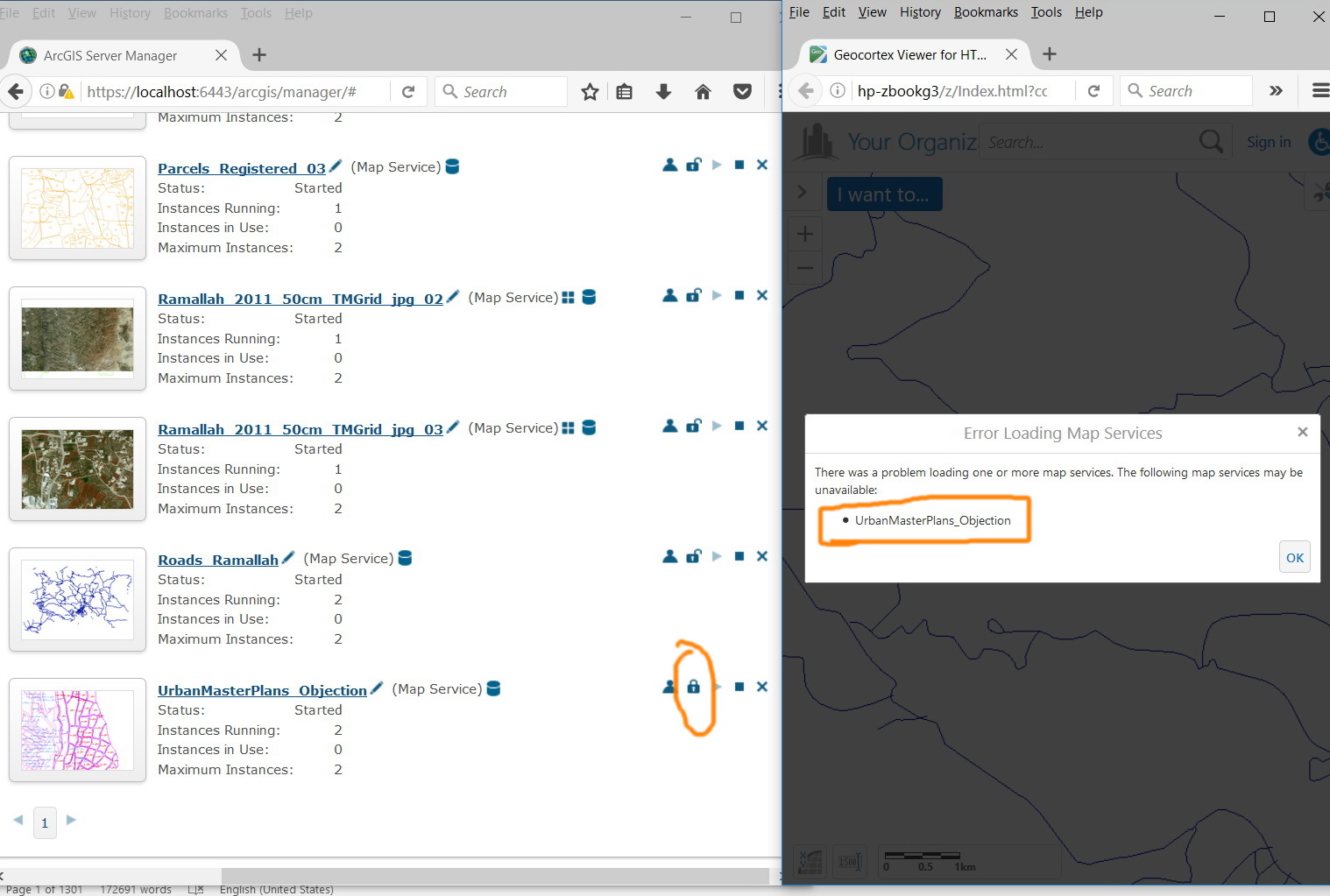Screen dimensions: 1330x896
Task: Click Firefox Home button in ArcGIS Manager window
Action: point(703,92)
